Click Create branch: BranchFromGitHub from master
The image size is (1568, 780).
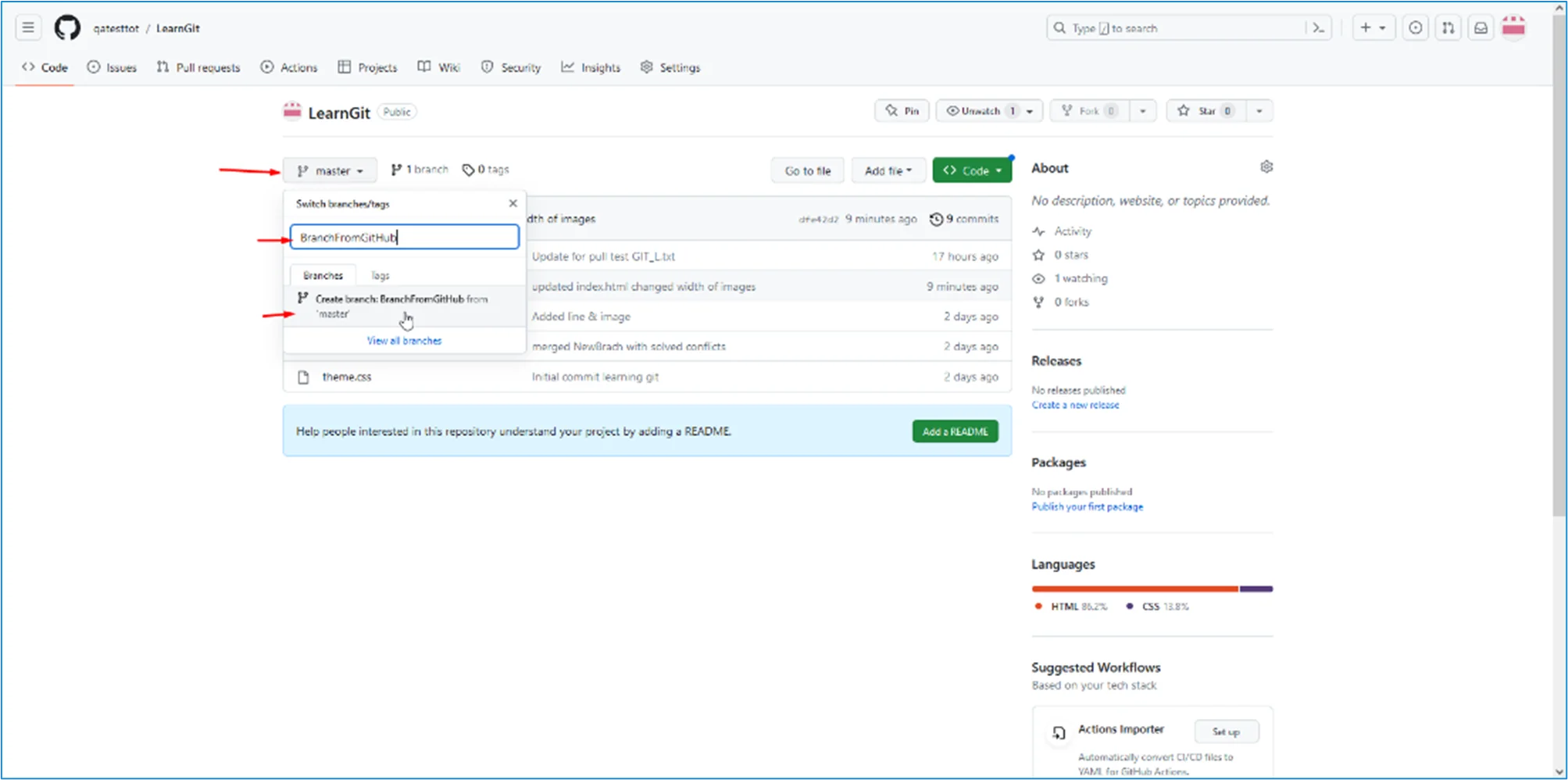point(402,306)
